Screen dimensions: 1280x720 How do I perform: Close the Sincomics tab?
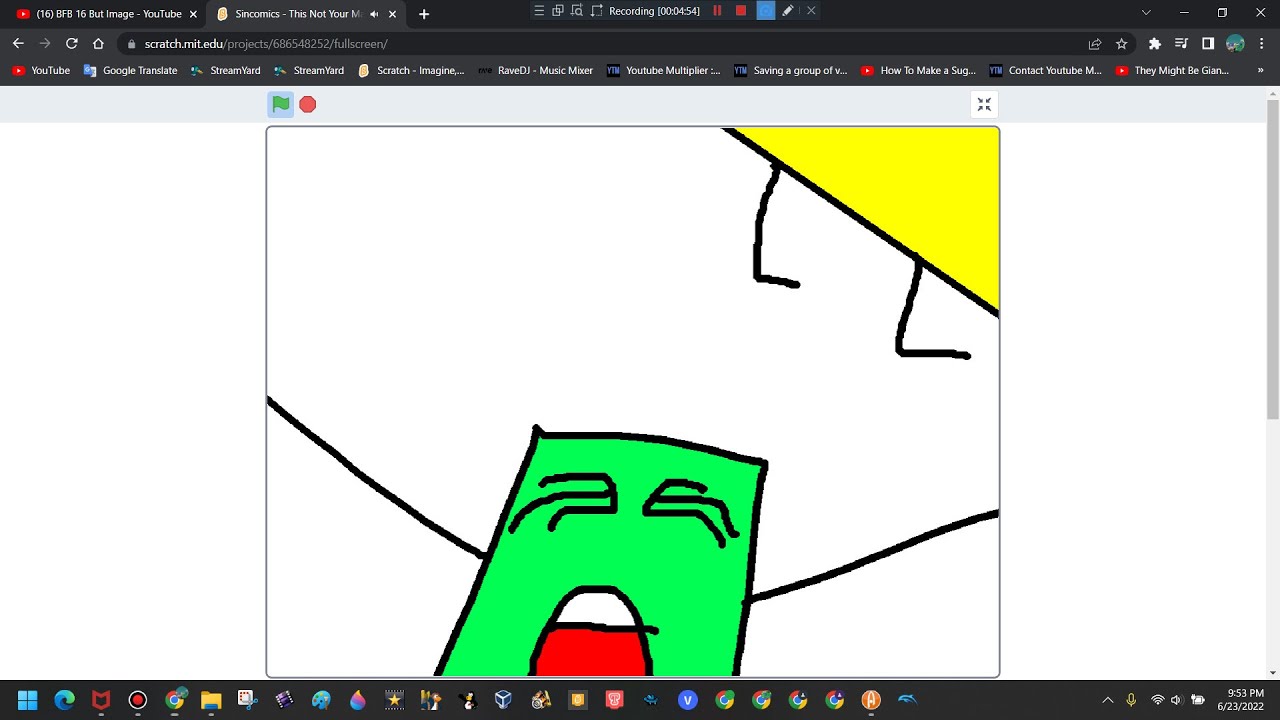pyautogui.click(x=392, y=14)
